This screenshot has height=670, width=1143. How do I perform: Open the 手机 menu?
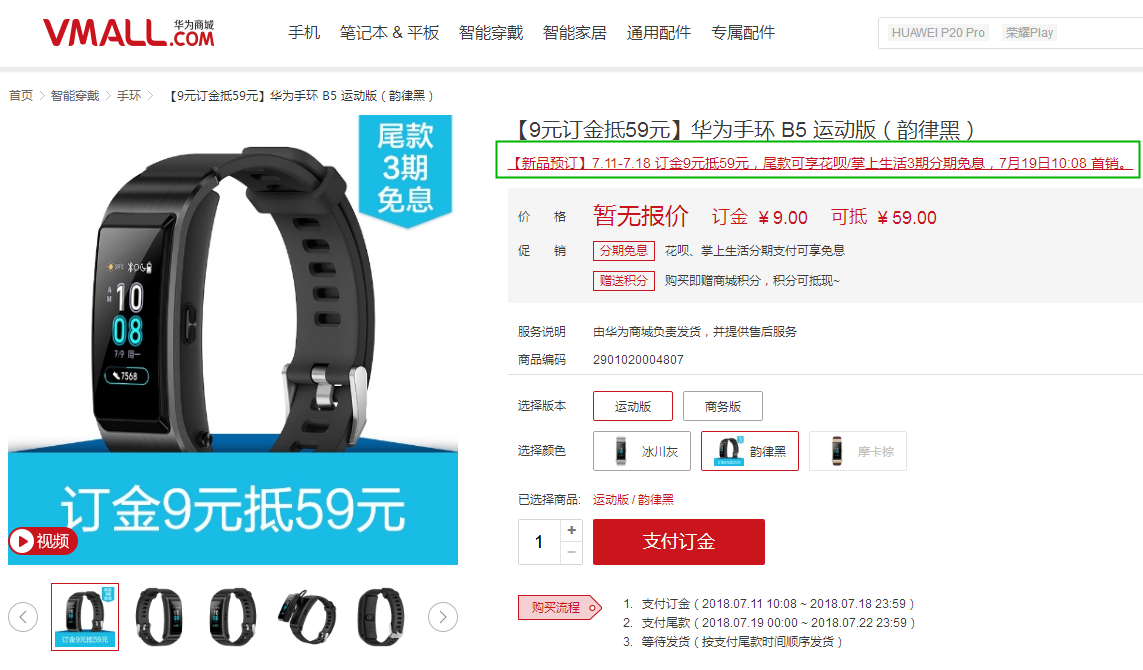click(304, 33)
